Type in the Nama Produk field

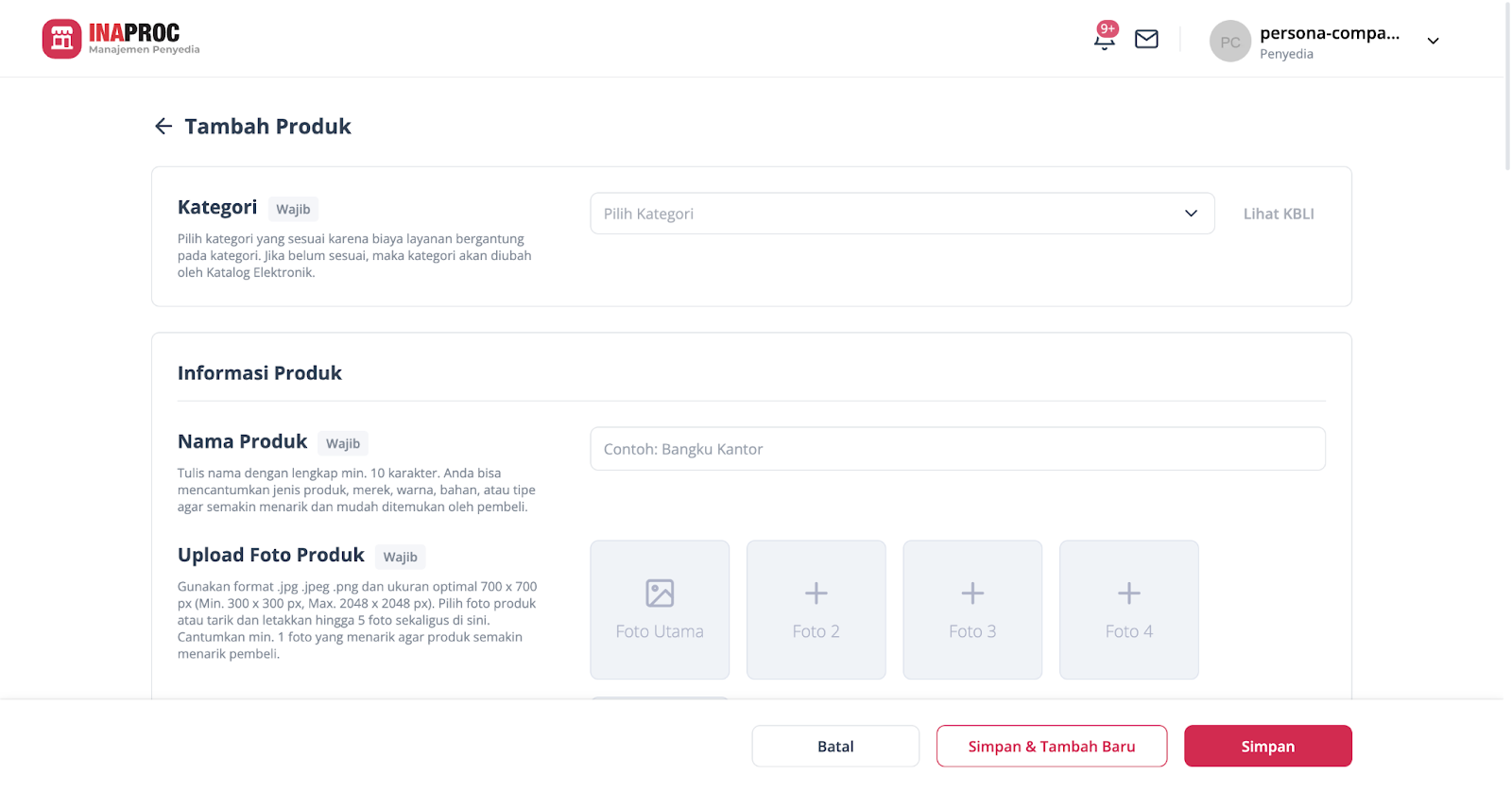[x=956, y=449]
